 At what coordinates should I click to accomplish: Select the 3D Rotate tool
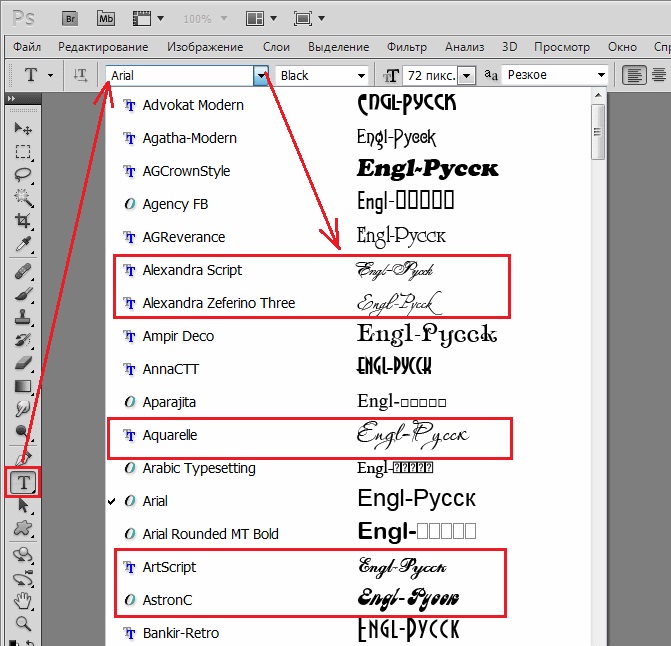[23, 555]
